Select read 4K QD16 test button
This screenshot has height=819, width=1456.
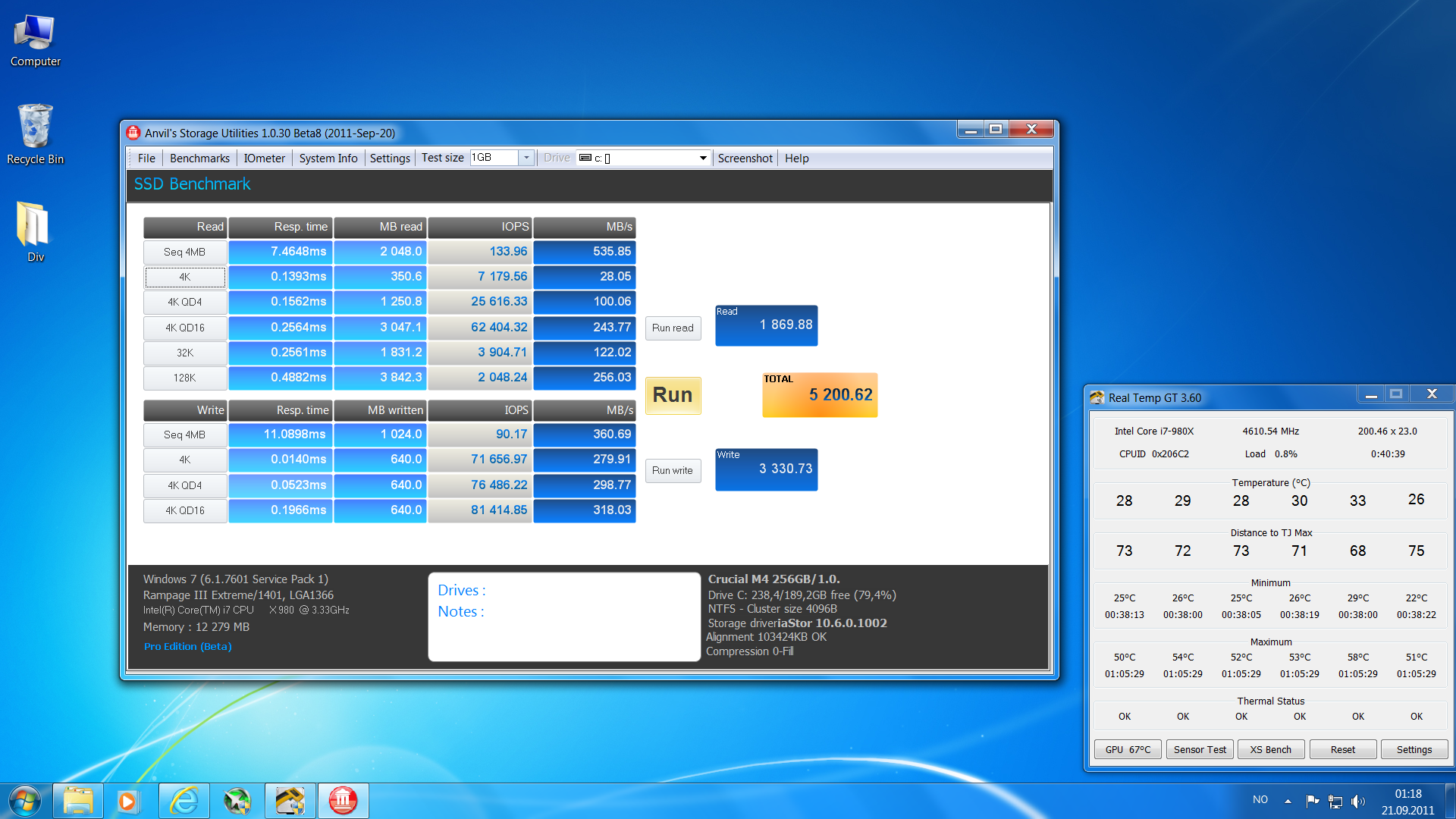pos(185,328)
